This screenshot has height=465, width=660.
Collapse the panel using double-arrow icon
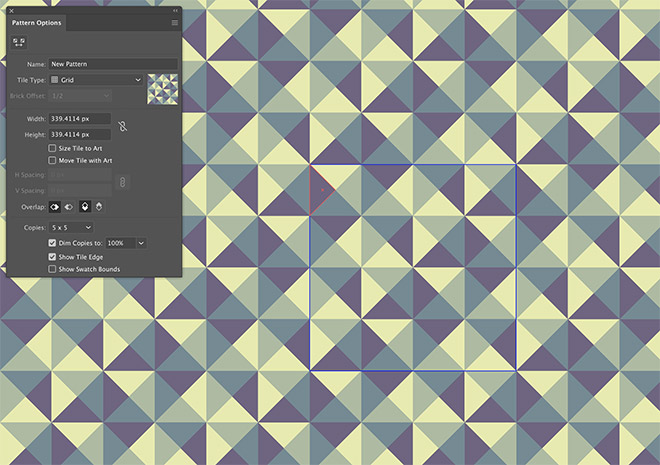(x=174, y=9)
